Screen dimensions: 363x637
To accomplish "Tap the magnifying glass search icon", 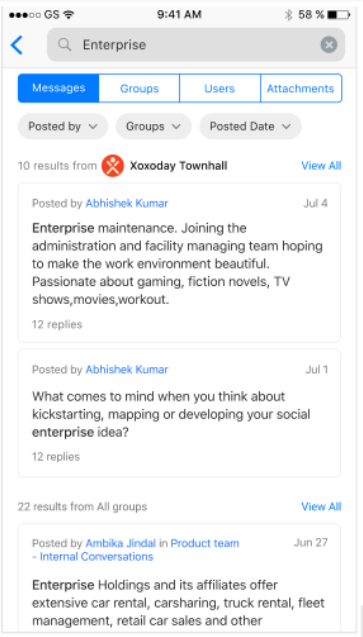I will click(65, 45).
